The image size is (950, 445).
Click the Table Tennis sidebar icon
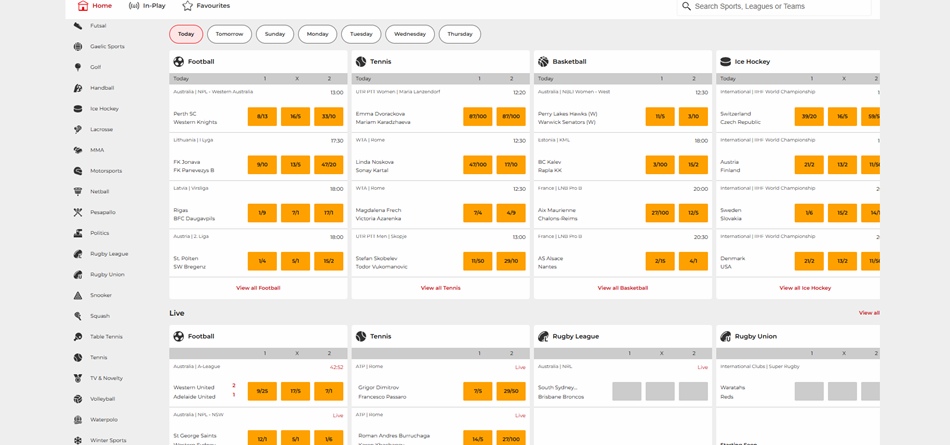[78, 337]
